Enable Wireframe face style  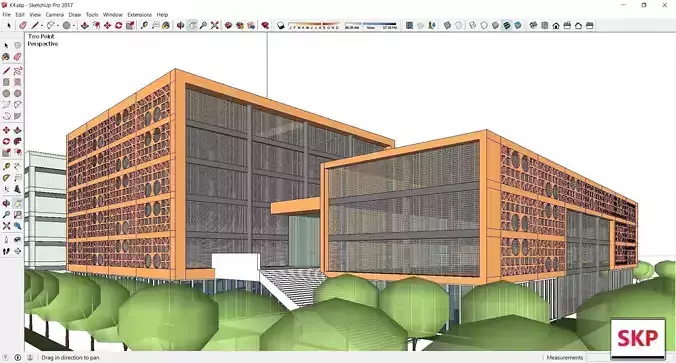pyautogui.click(x=473, y=25)
